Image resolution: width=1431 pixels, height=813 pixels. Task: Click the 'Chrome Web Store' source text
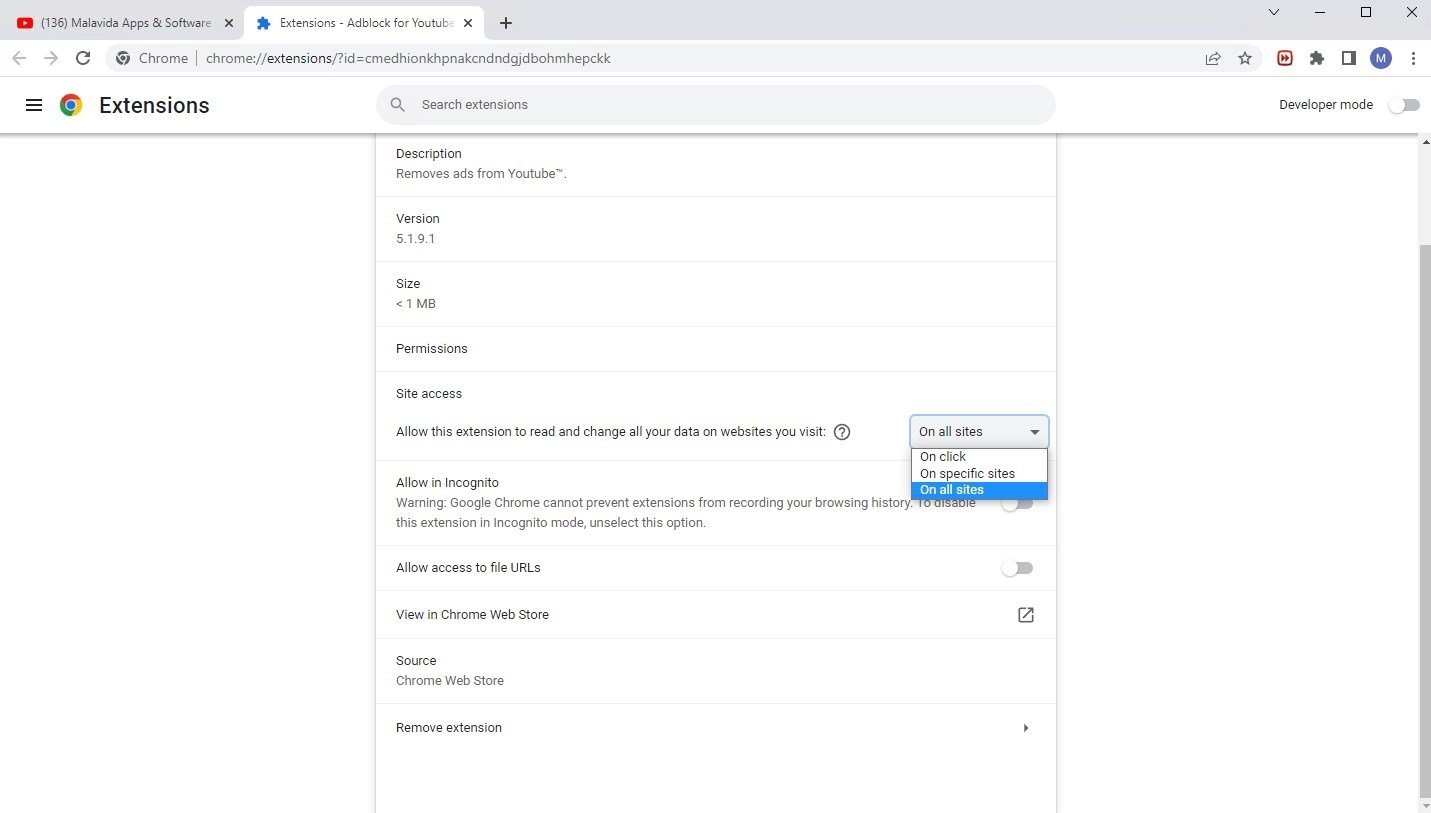[x=450, y=681]
